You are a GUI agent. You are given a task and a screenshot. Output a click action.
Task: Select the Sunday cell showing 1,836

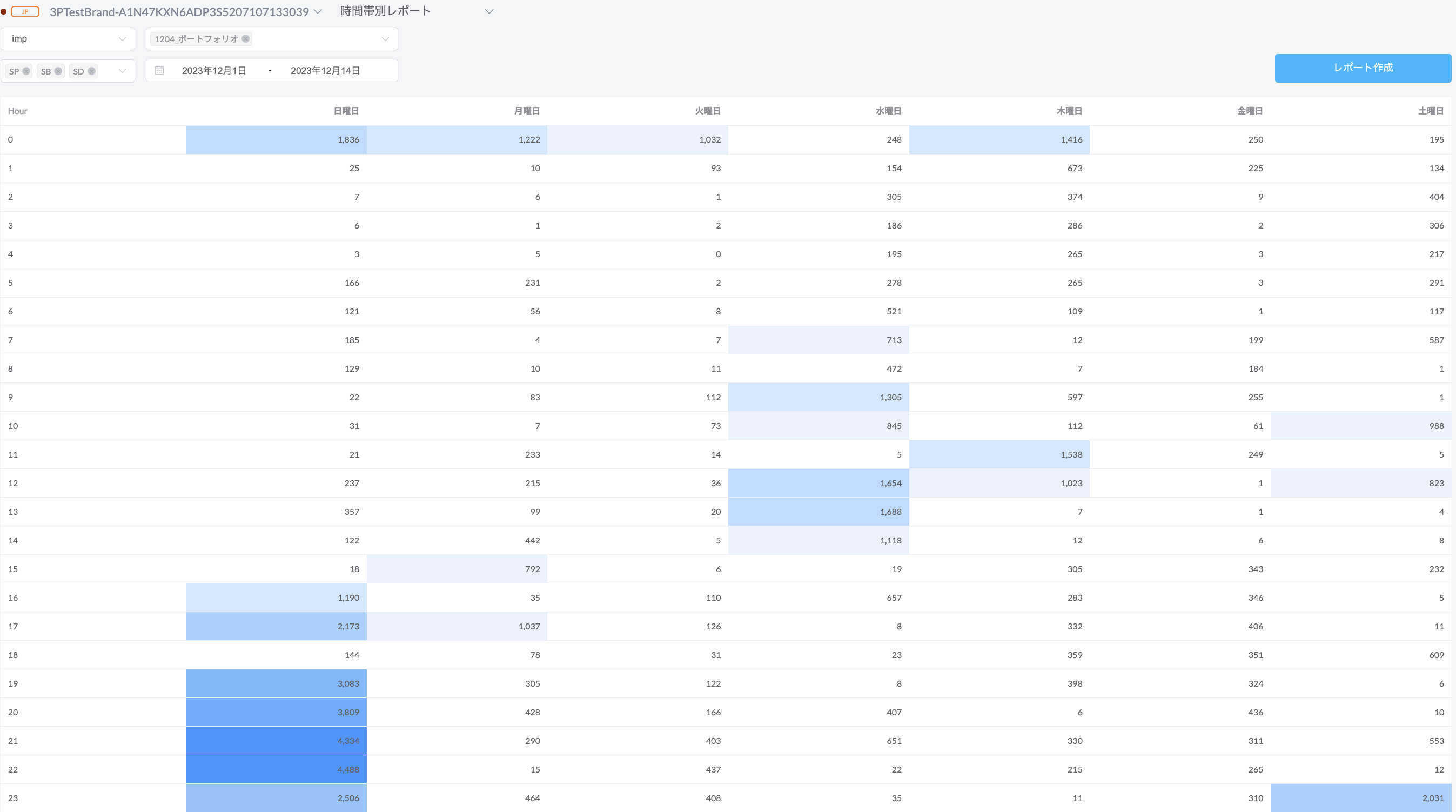click(x=277, y=139)
